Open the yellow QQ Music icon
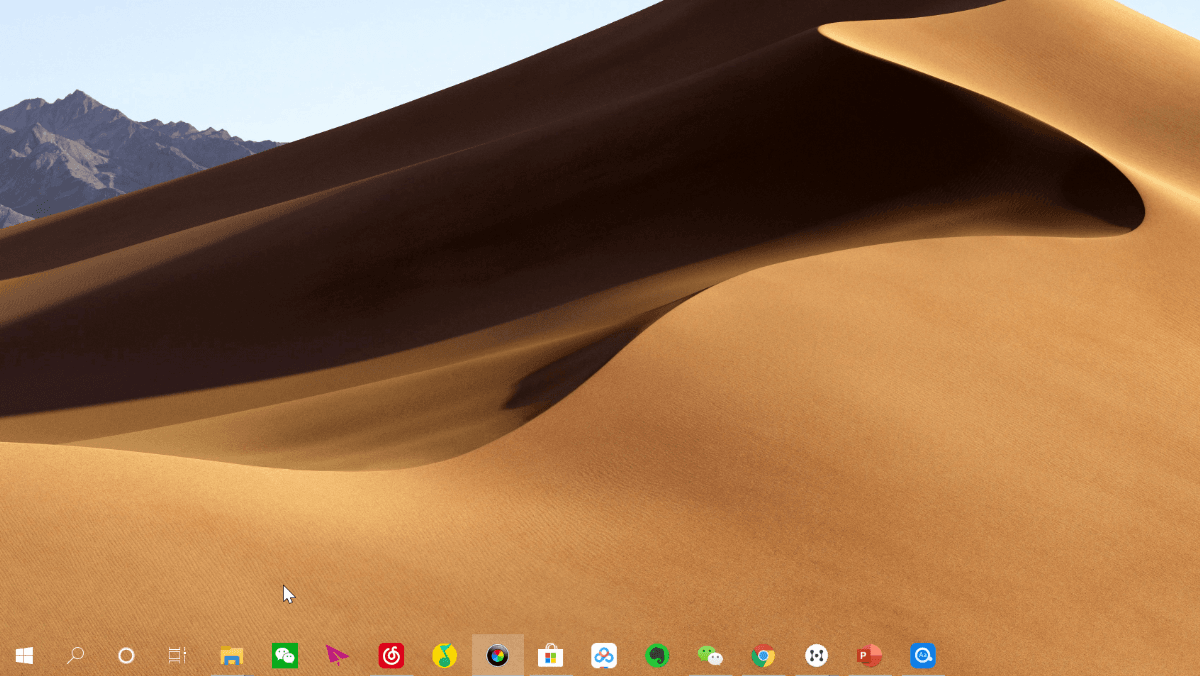The height and width of the screenshot is (676, 1200). coord(444,656)
